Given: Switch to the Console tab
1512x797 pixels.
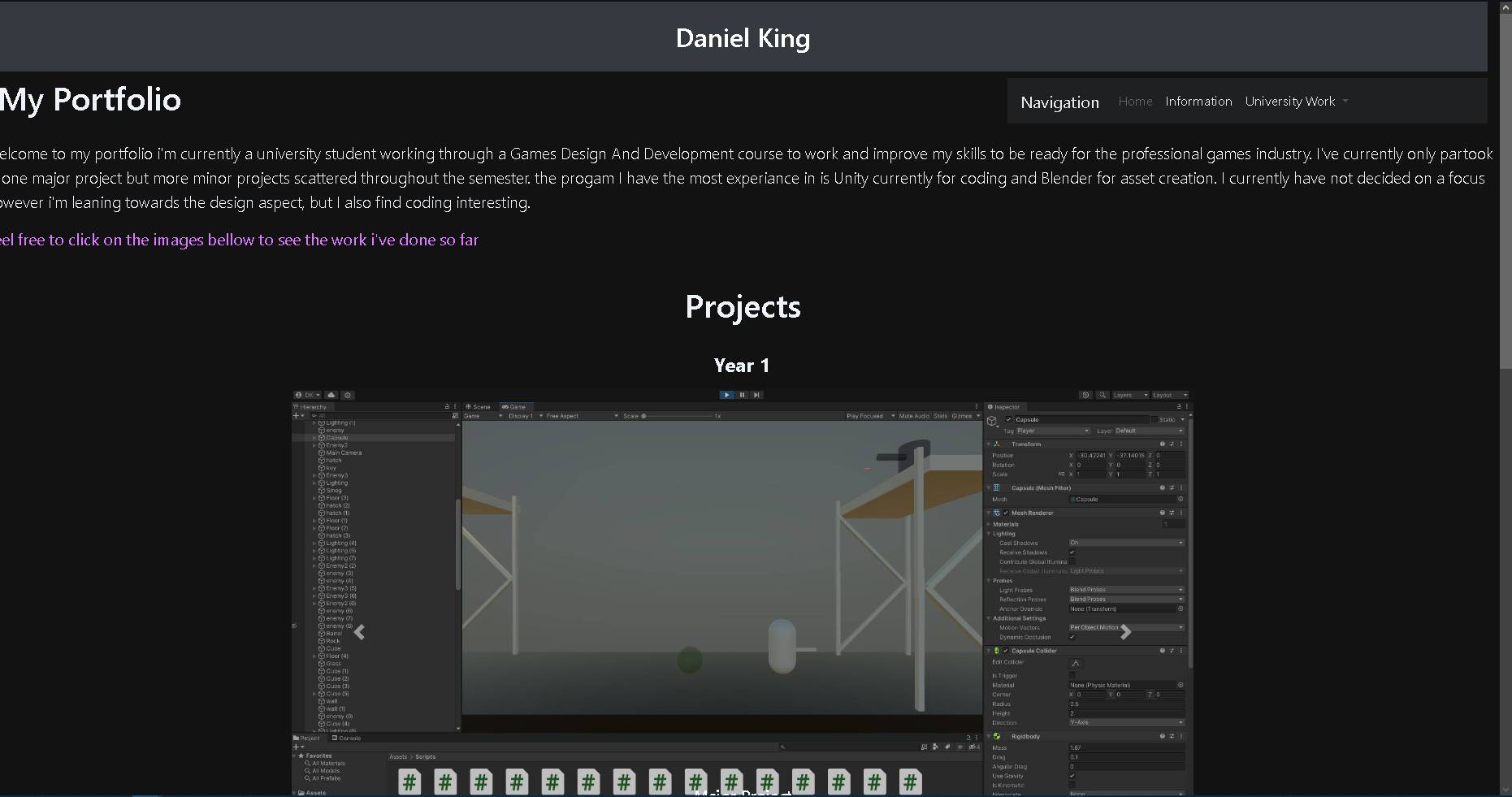Looking at the screenshot, I should 347,739.
